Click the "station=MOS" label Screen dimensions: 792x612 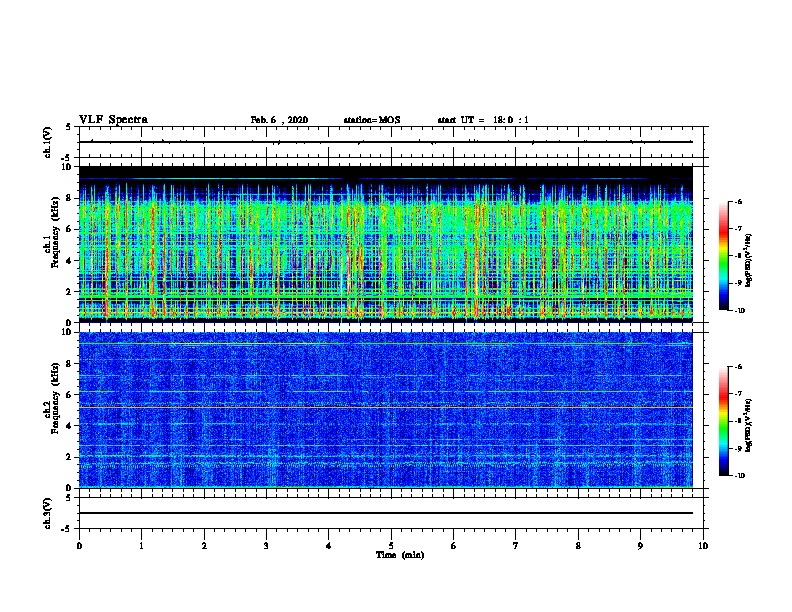tap(372, 120)
